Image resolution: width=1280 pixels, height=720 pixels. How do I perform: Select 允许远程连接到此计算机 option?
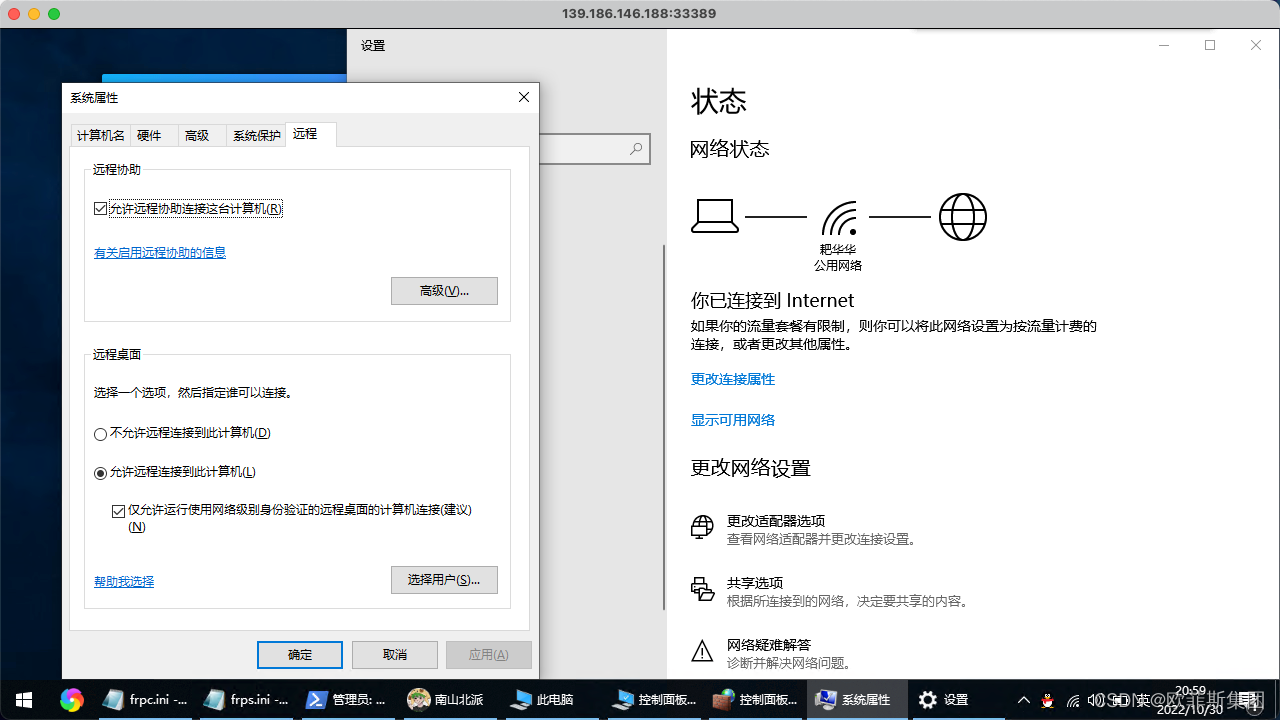coord(100,471)
